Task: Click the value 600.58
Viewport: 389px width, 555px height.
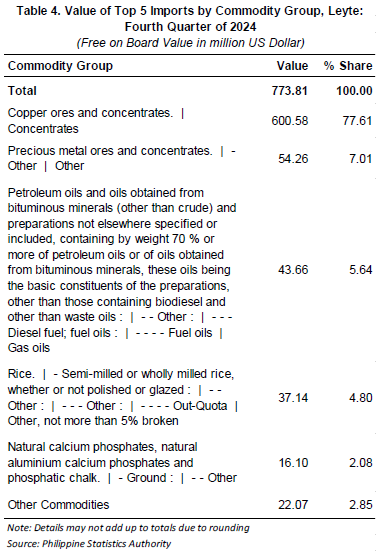Action: click(x=290, y=121)
